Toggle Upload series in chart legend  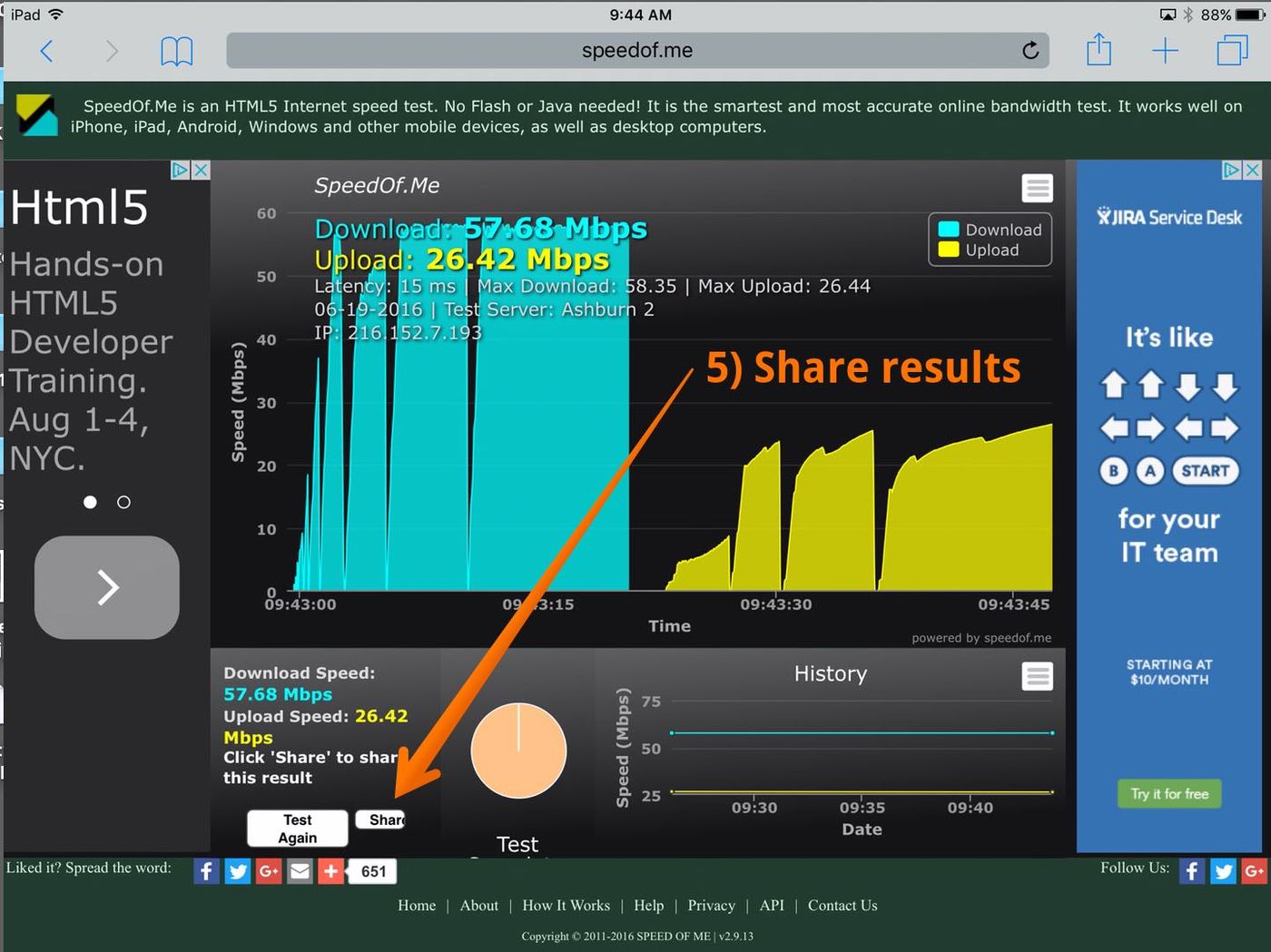tap(979, 250)
